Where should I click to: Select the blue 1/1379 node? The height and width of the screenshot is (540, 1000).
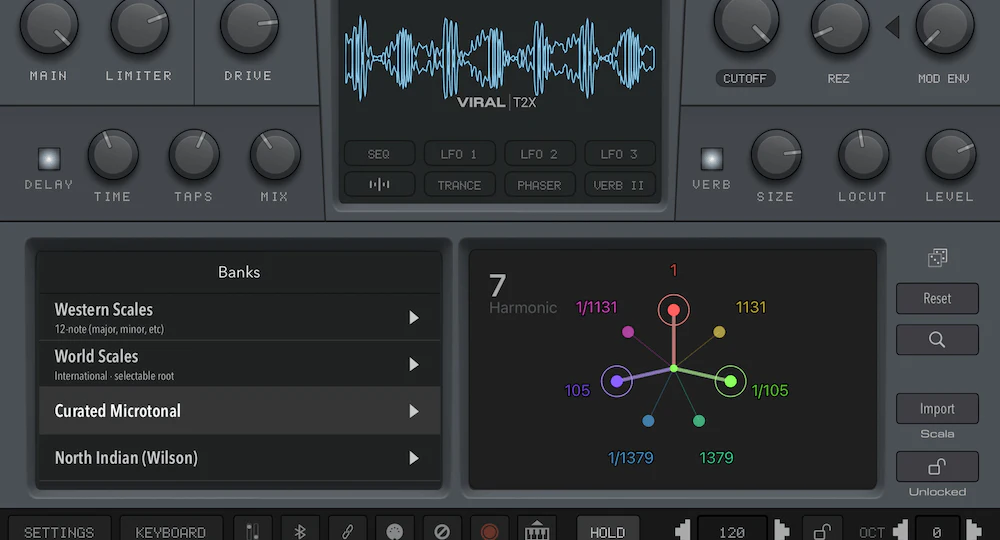pyautogui.click(x=648, y=421)
